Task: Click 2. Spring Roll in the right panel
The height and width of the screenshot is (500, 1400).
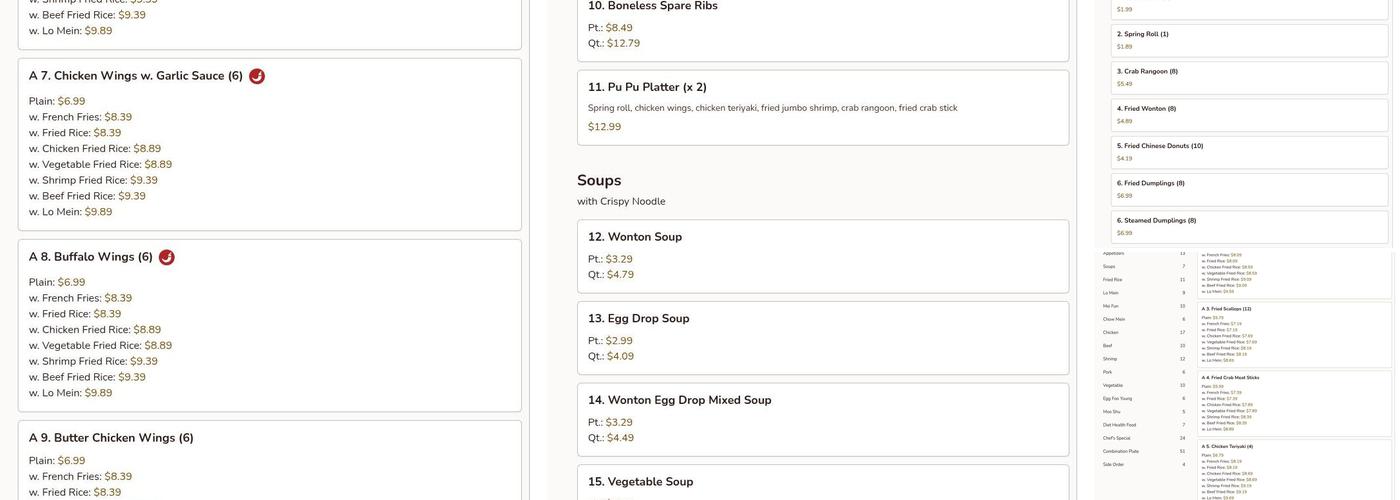Action: point(1142,34)
